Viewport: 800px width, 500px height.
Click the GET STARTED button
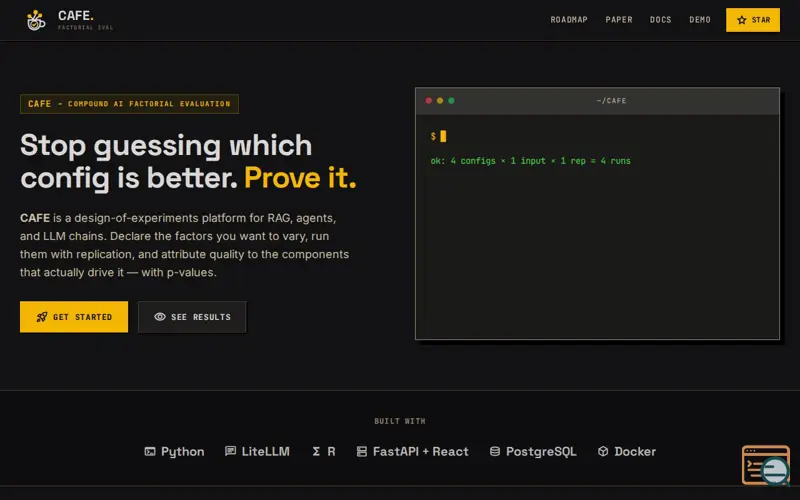coord(74,317)
